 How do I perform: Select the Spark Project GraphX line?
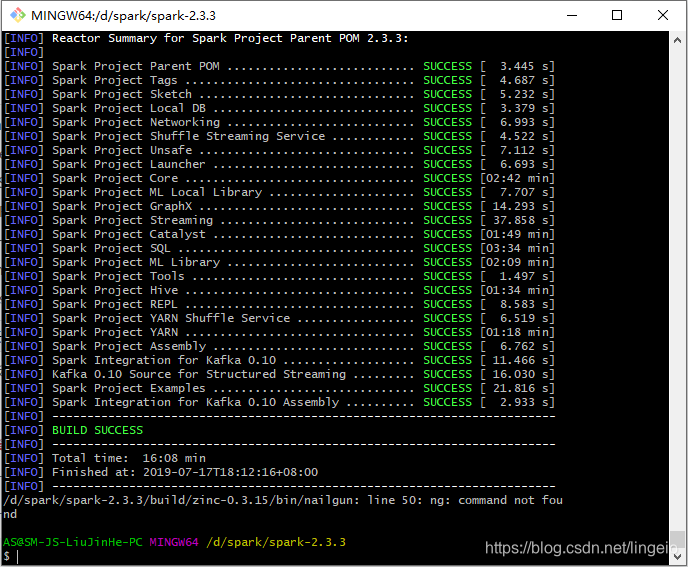click(x=280, y=207)
